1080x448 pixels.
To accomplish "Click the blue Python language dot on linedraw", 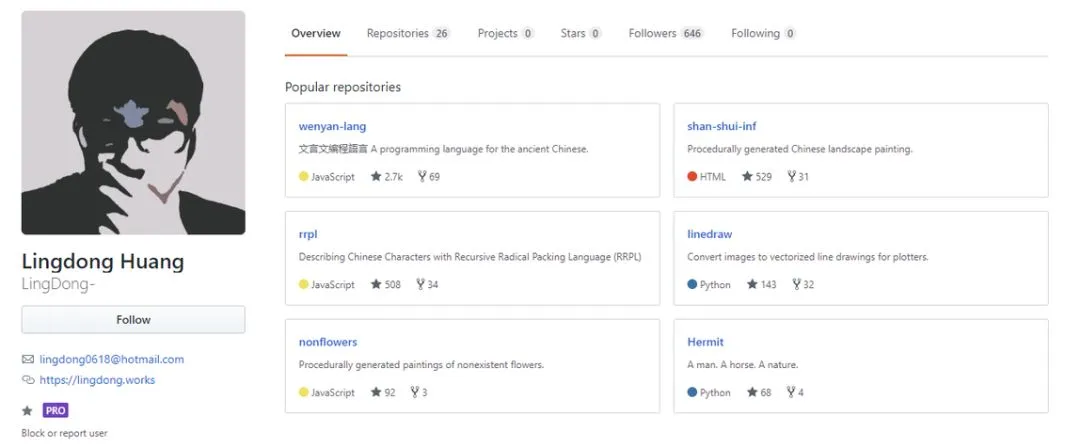I will (692, 285).
